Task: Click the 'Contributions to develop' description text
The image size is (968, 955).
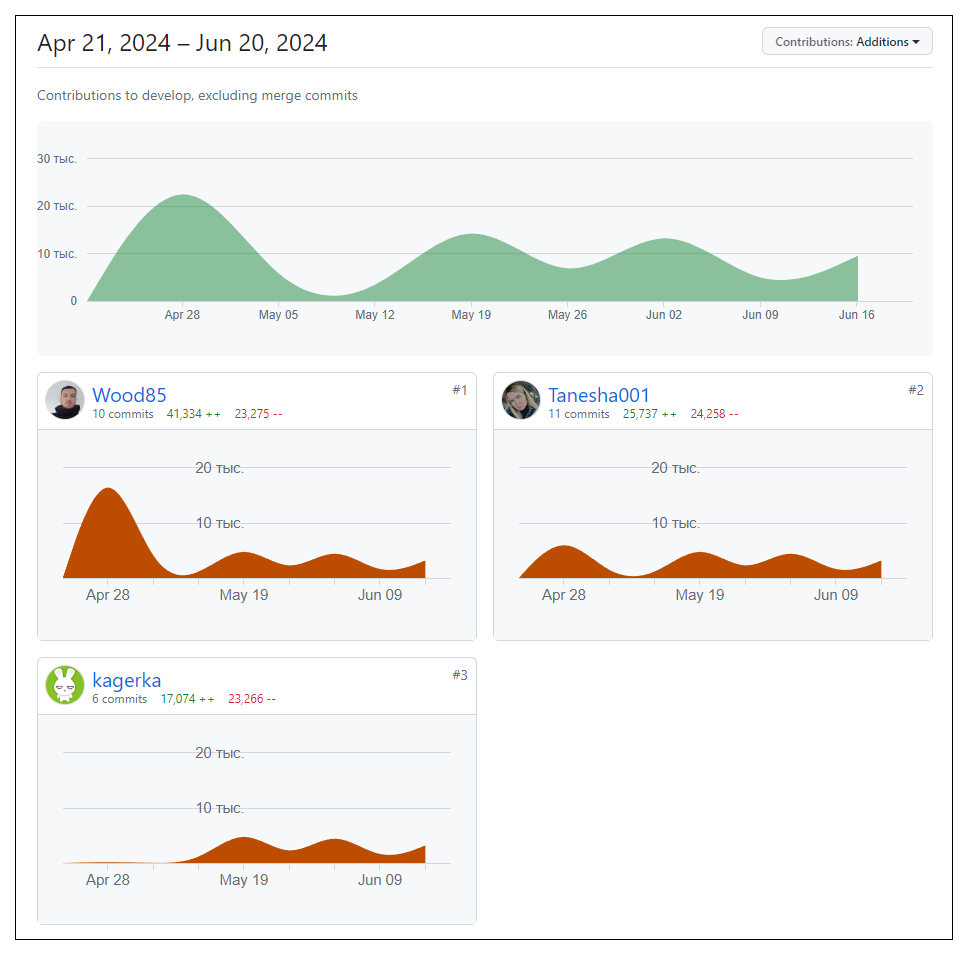Action: point(198,96)
